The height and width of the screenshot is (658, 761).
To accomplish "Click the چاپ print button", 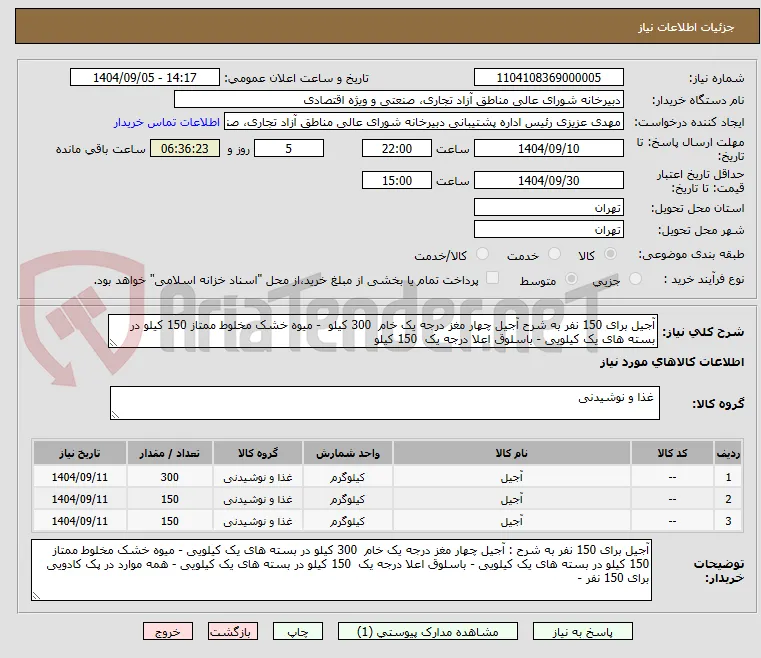I will click(x=298, y=631).
